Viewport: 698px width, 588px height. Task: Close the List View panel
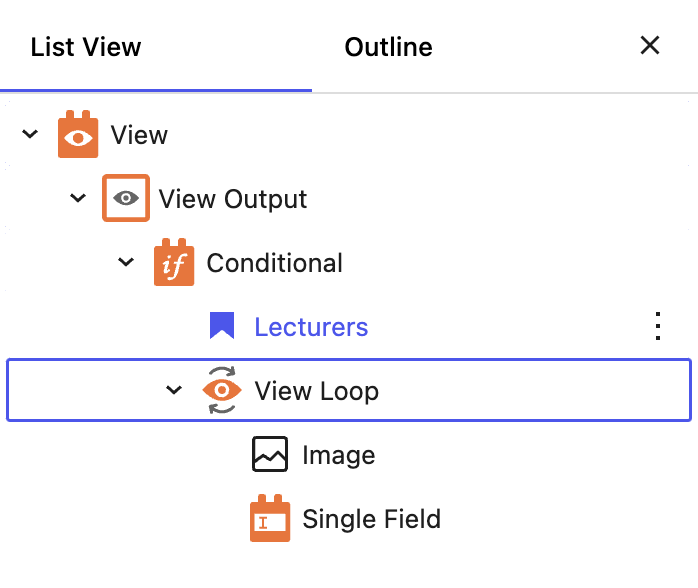point(650,45)
